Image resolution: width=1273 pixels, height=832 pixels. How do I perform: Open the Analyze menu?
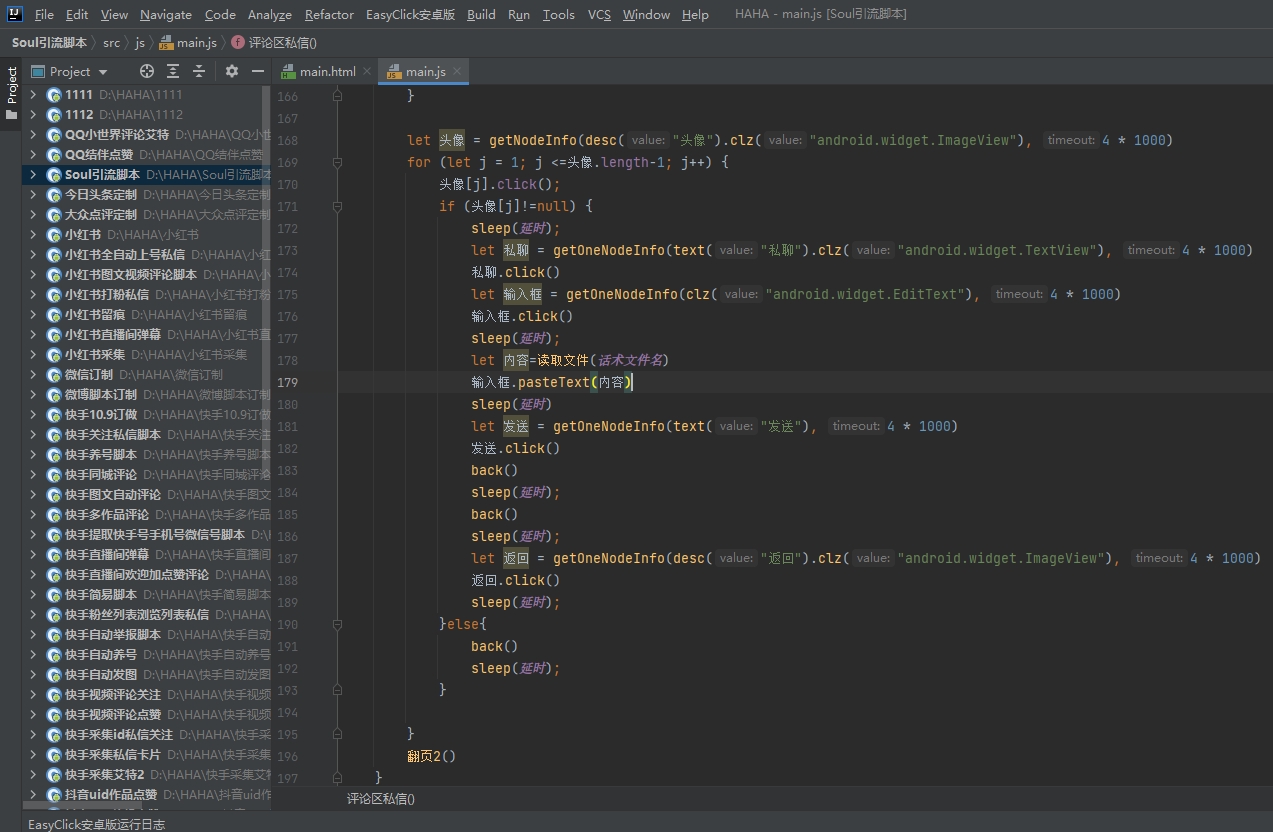pyautogui.click(x=270, y=15)
